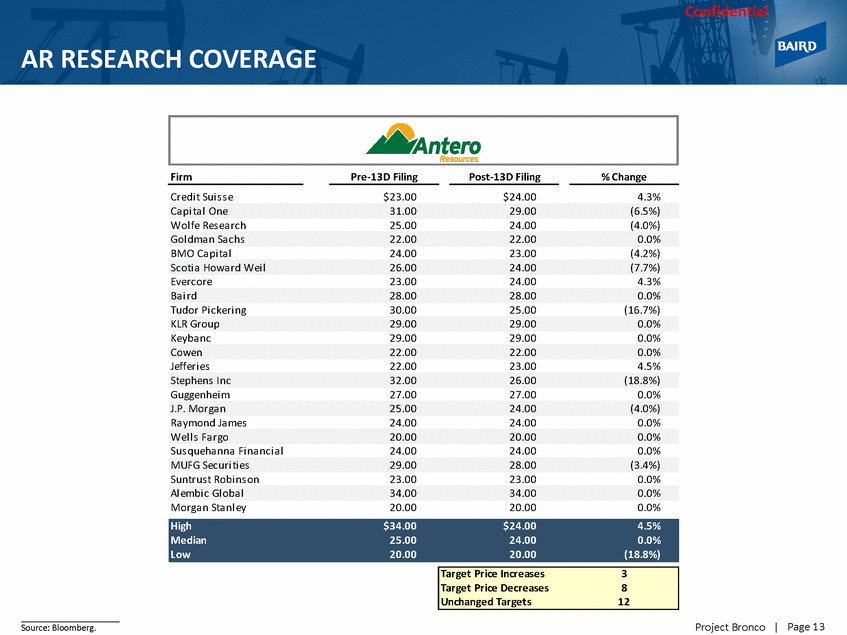Select the Suntrust Robinson firm name

pos(215,479)
